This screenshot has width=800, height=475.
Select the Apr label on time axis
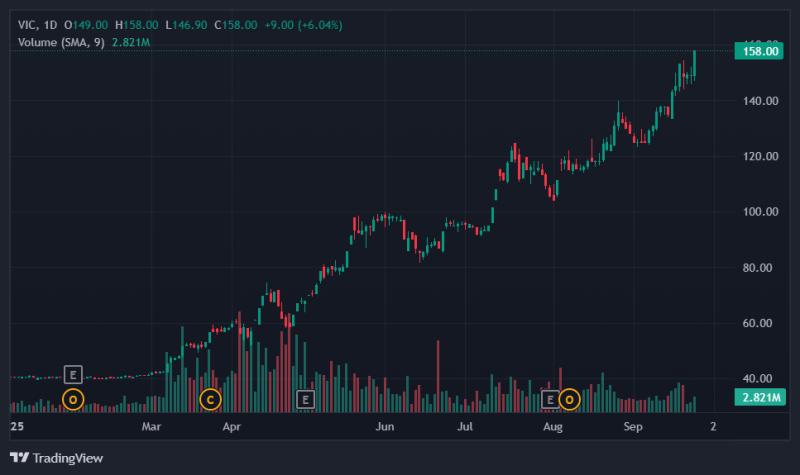tap(232, 427)
